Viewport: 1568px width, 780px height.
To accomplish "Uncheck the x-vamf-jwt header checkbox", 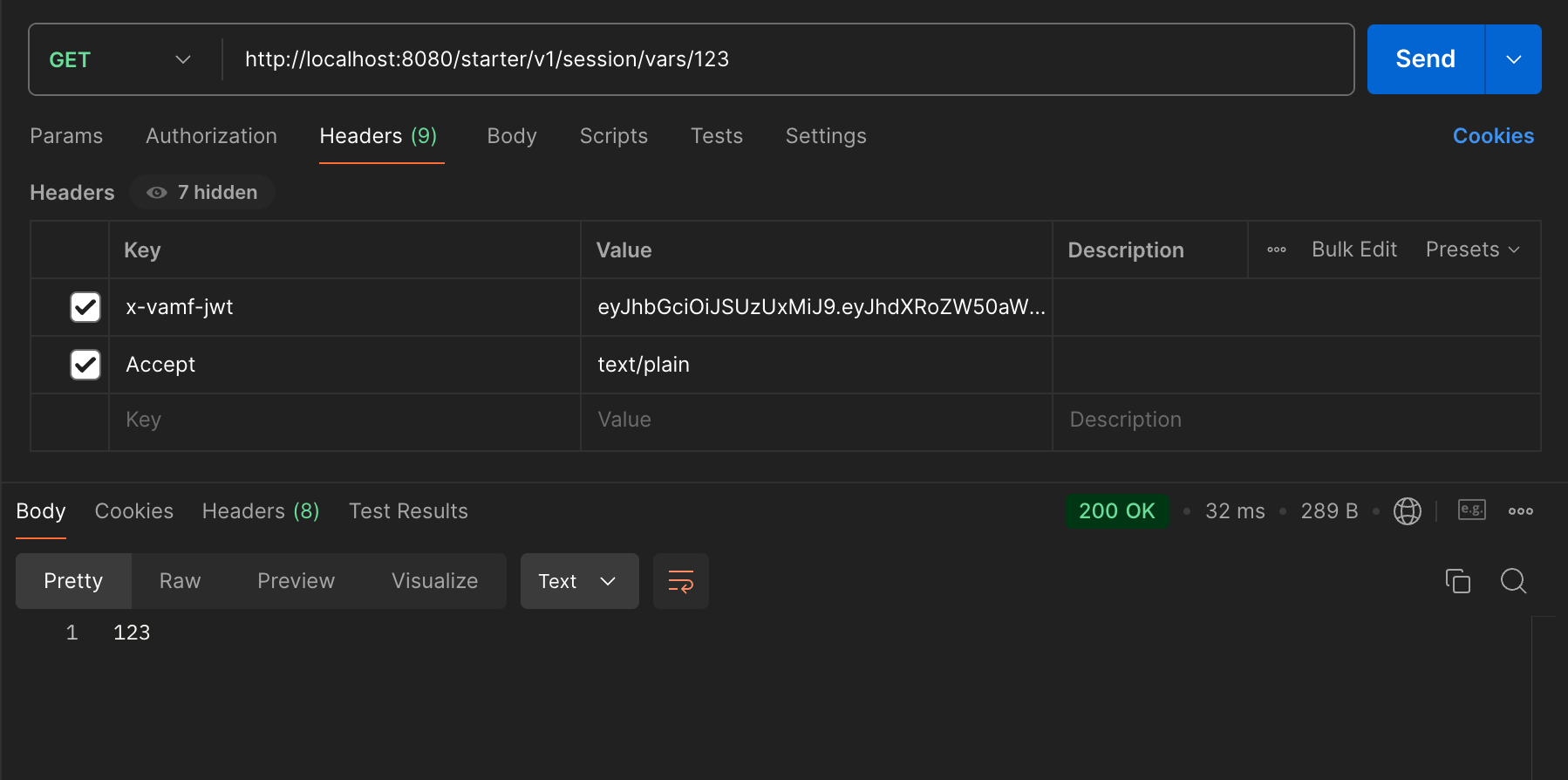I will point(85,307).
